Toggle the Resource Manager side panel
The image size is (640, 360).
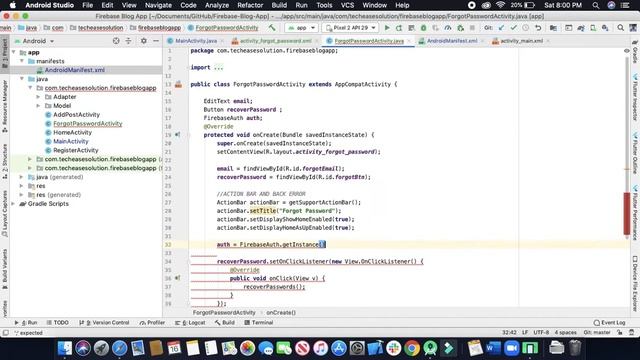(x=4, y=106)
